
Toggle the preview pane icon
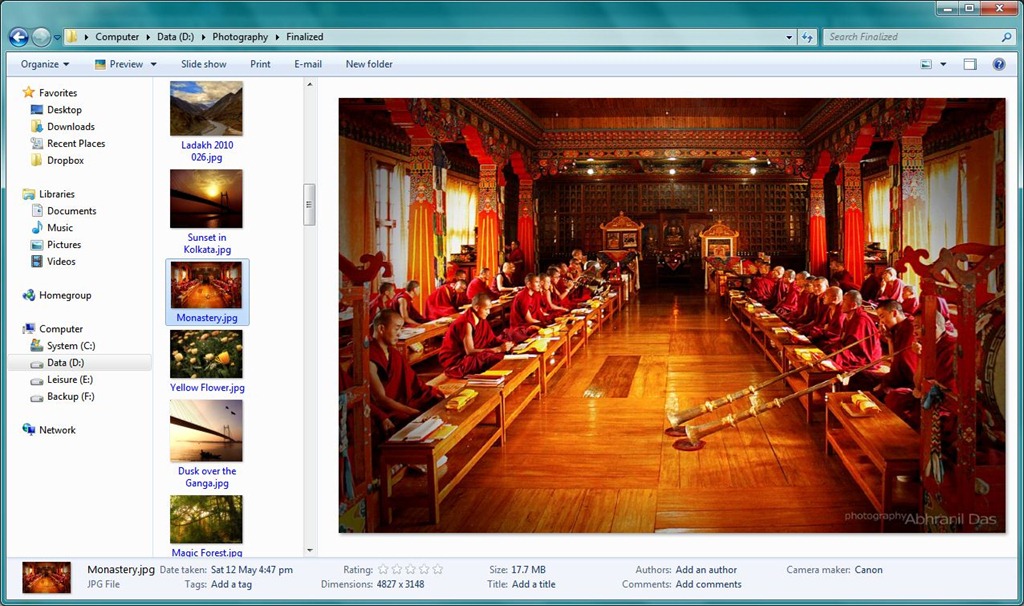tap(969, 64)
